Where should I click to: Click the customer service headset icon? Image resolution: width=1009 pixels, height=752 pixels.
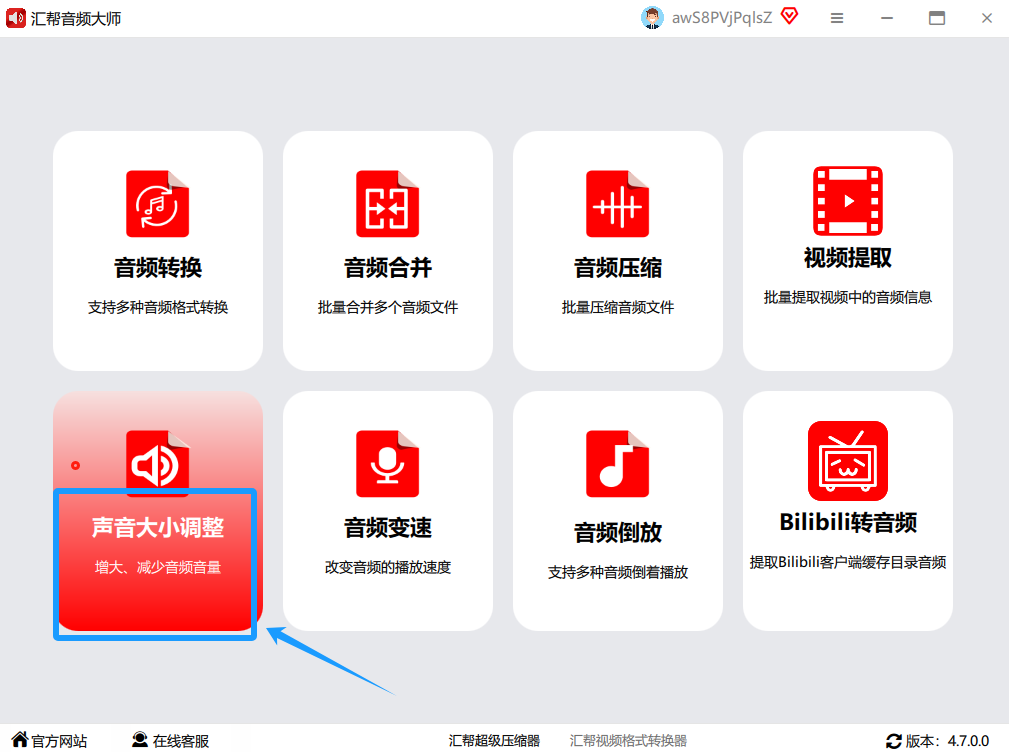(140, 740)
